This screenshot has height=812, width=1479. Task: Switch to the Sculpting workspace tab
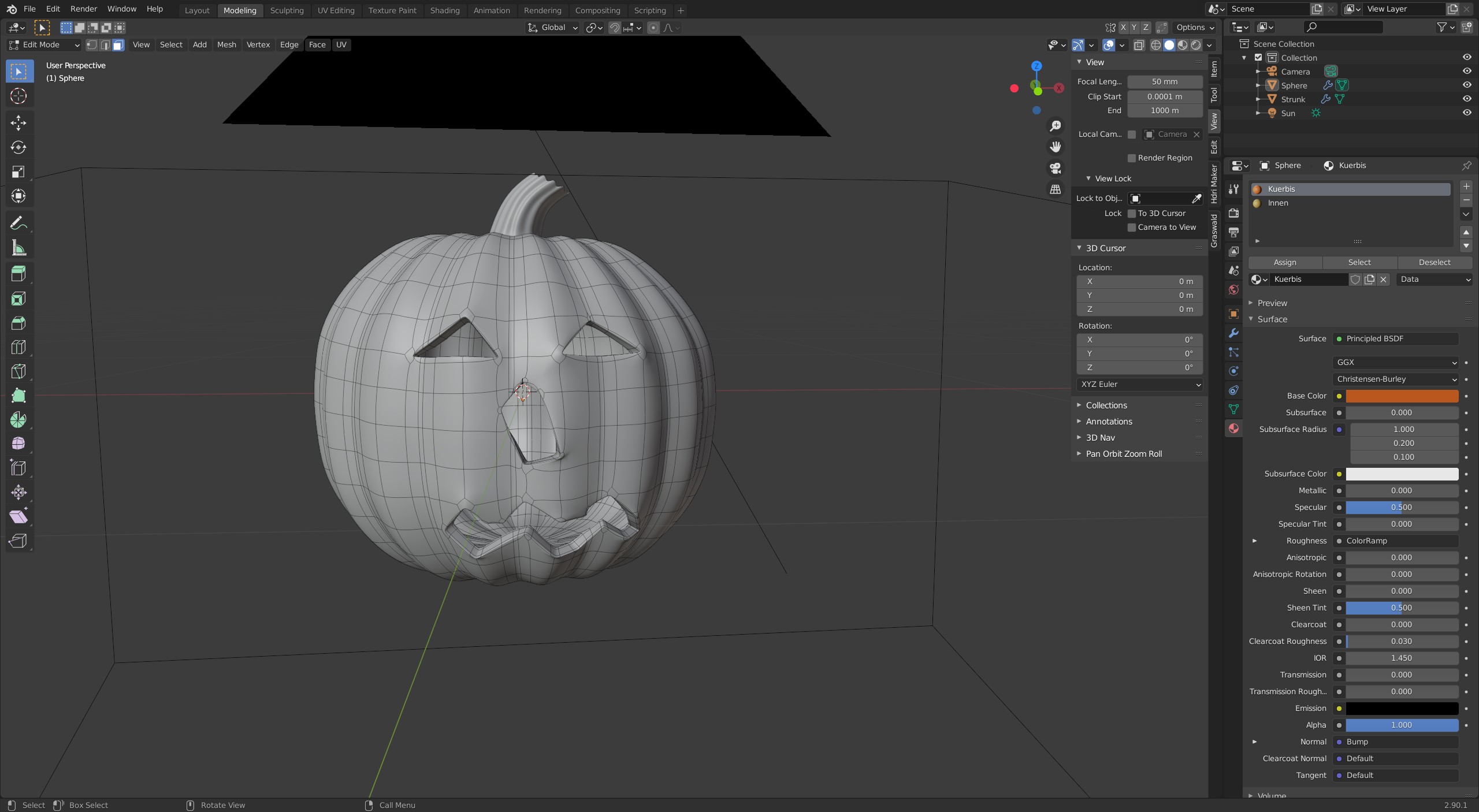(287, 10)
